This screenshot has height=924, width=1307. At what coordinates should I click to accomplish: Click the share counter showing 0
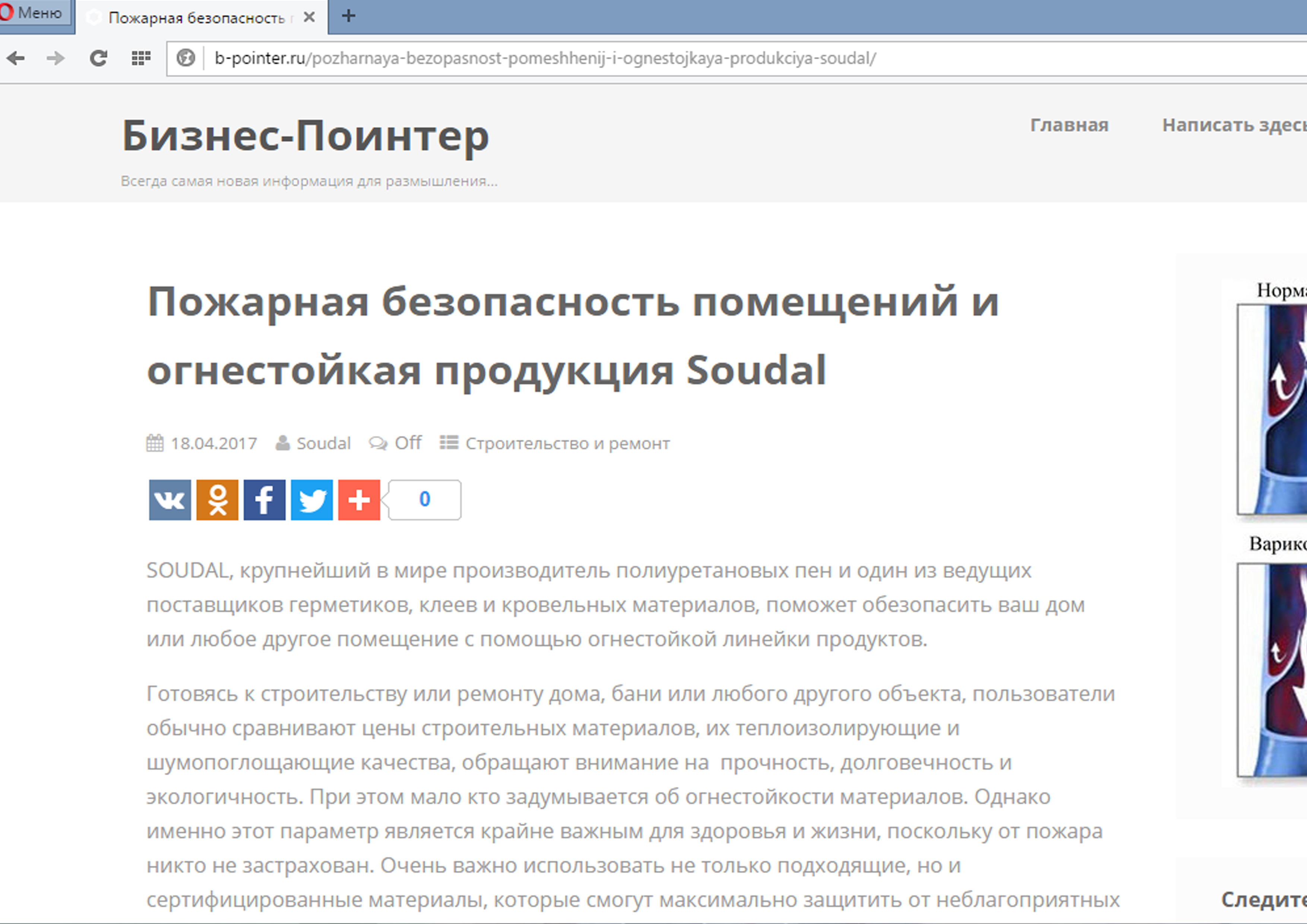[424, 500]
